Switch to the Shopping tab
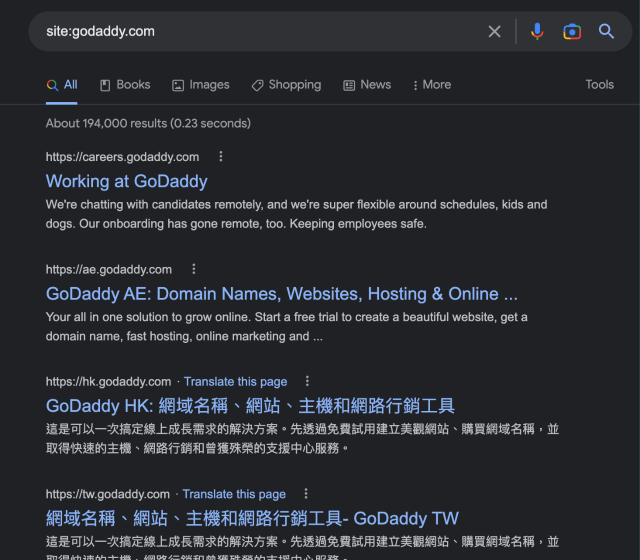This screenshot has height=560, width=640. [286, 85]
